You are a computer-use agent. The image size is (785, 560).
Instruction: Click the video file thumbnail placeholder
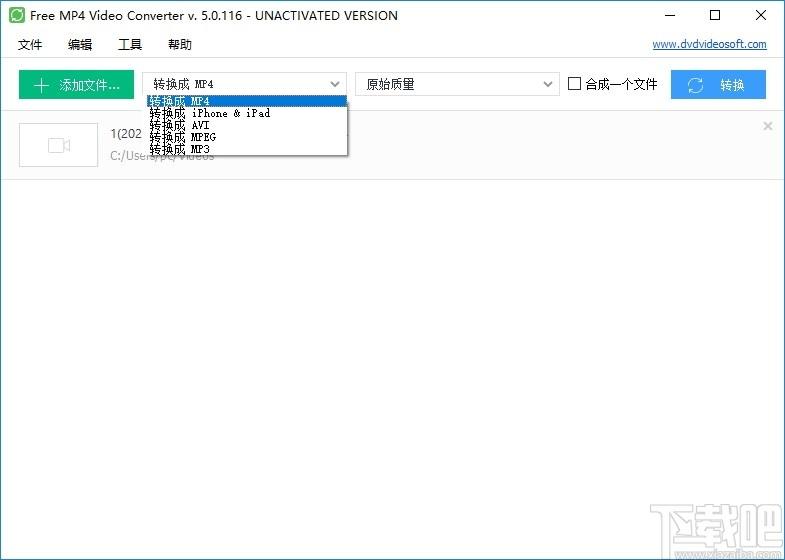(x=59, y=145)
